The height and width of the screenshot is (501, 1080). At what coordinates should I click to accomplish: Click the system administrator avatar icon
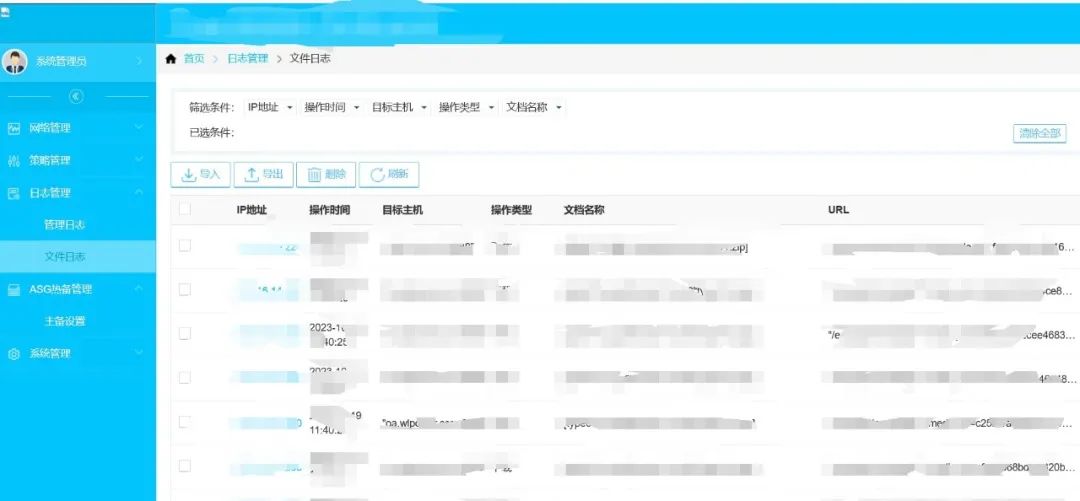[x=15, y=61]
